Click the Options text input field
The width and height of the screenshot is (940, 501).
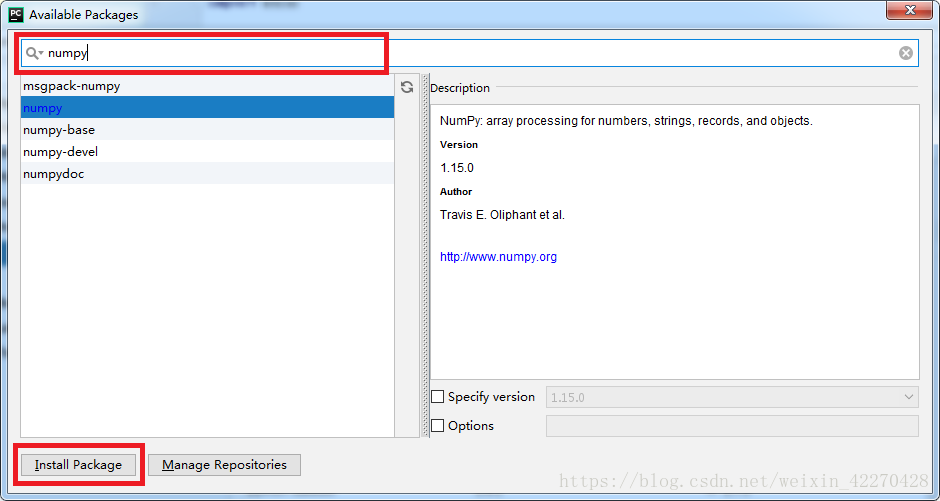(x=732, y=425)
